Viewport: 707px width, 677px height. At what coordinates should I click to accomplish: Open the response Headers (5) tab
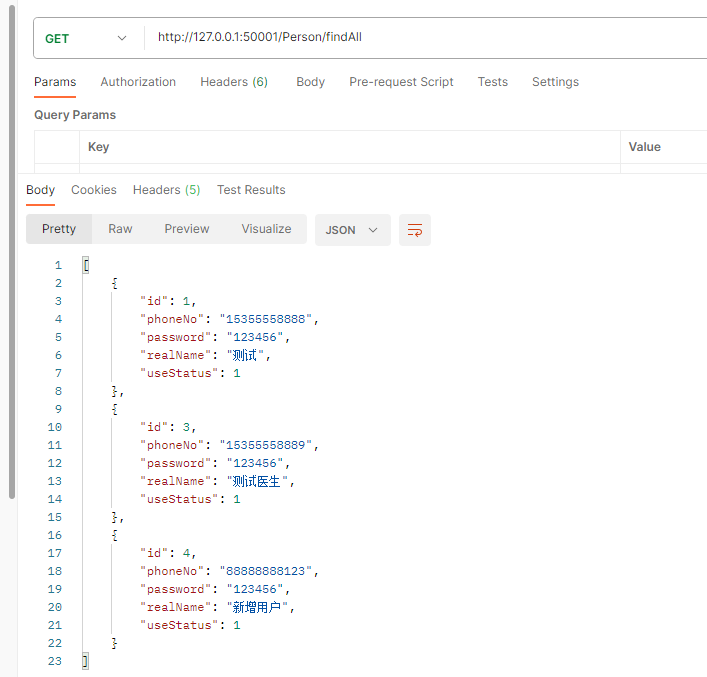tap(166, 190)
